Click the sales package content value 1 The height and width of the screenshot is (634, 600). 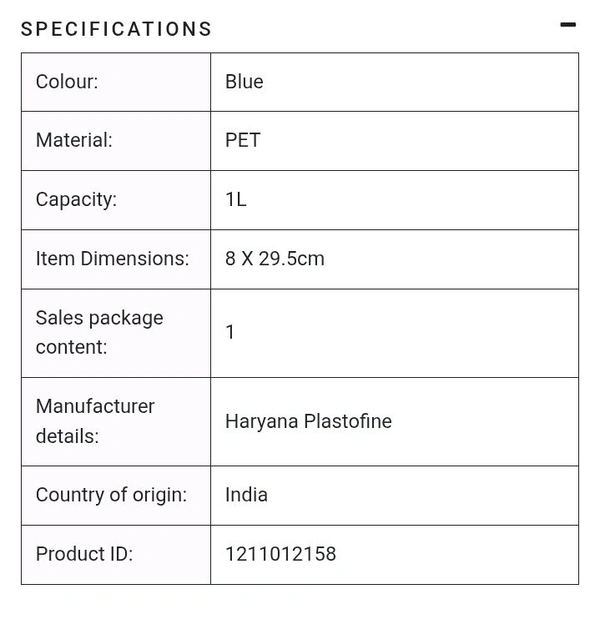pos(230,332)
